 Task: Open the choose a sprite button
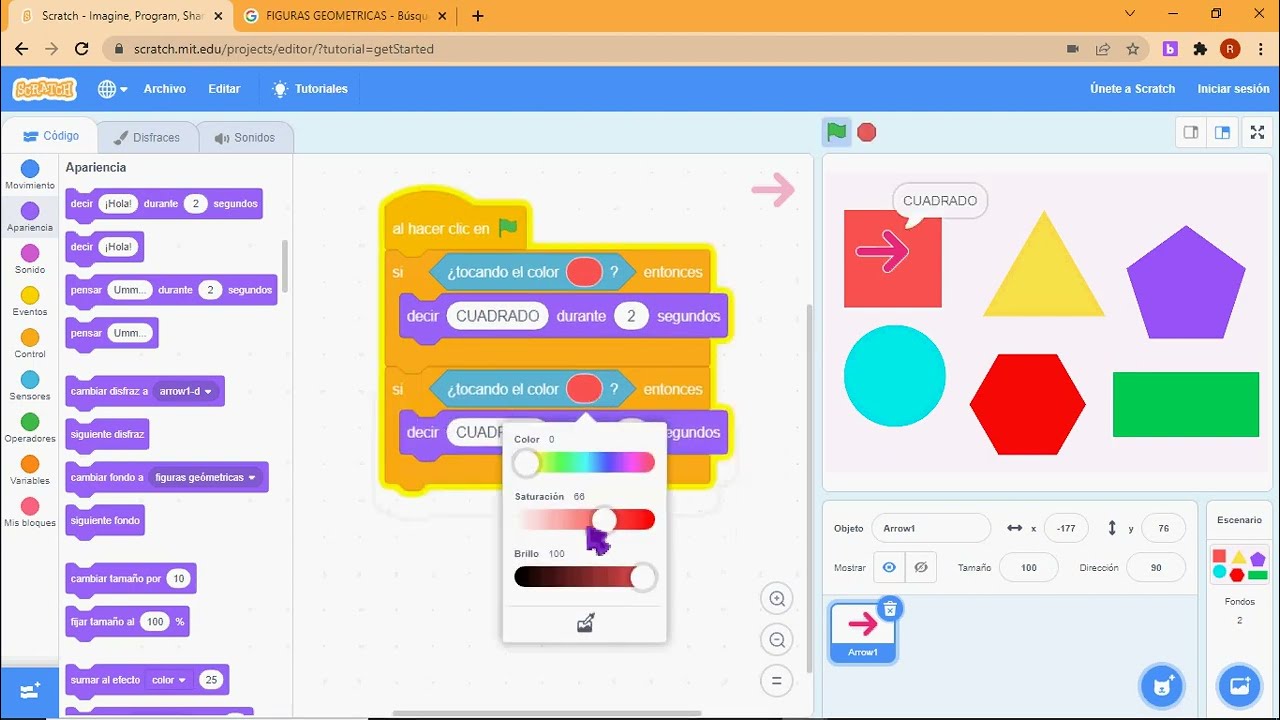[x=1162, y=686]
